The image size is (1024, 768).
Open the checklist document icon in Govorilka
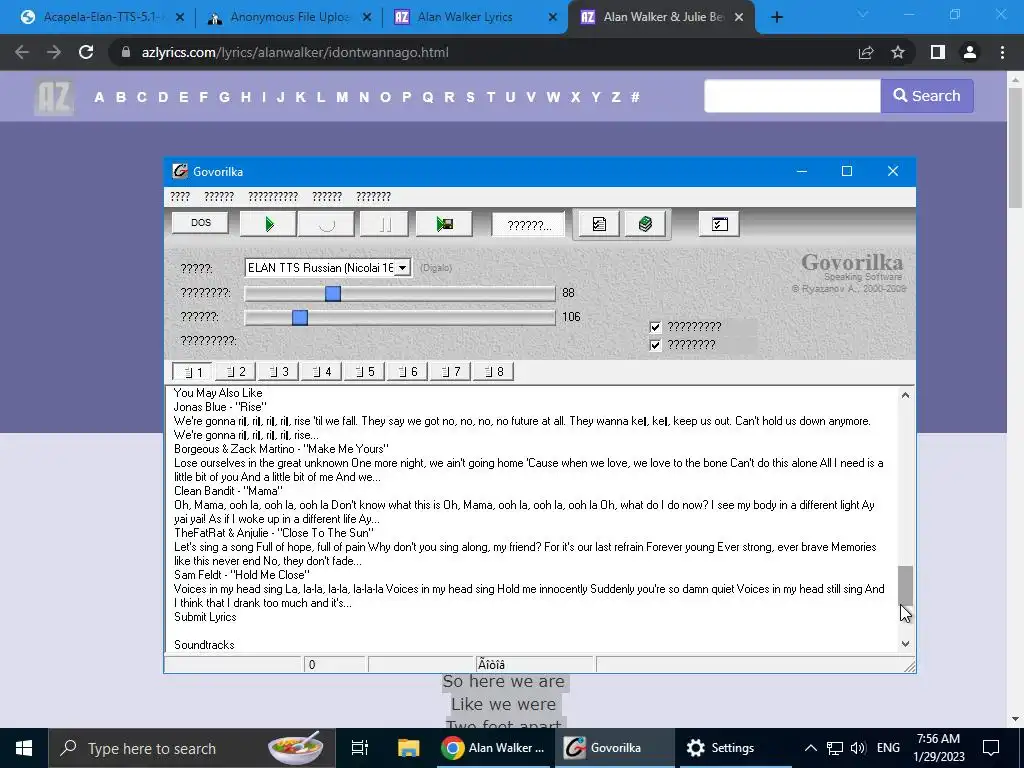pyautogui.click(x=599, y=224)
